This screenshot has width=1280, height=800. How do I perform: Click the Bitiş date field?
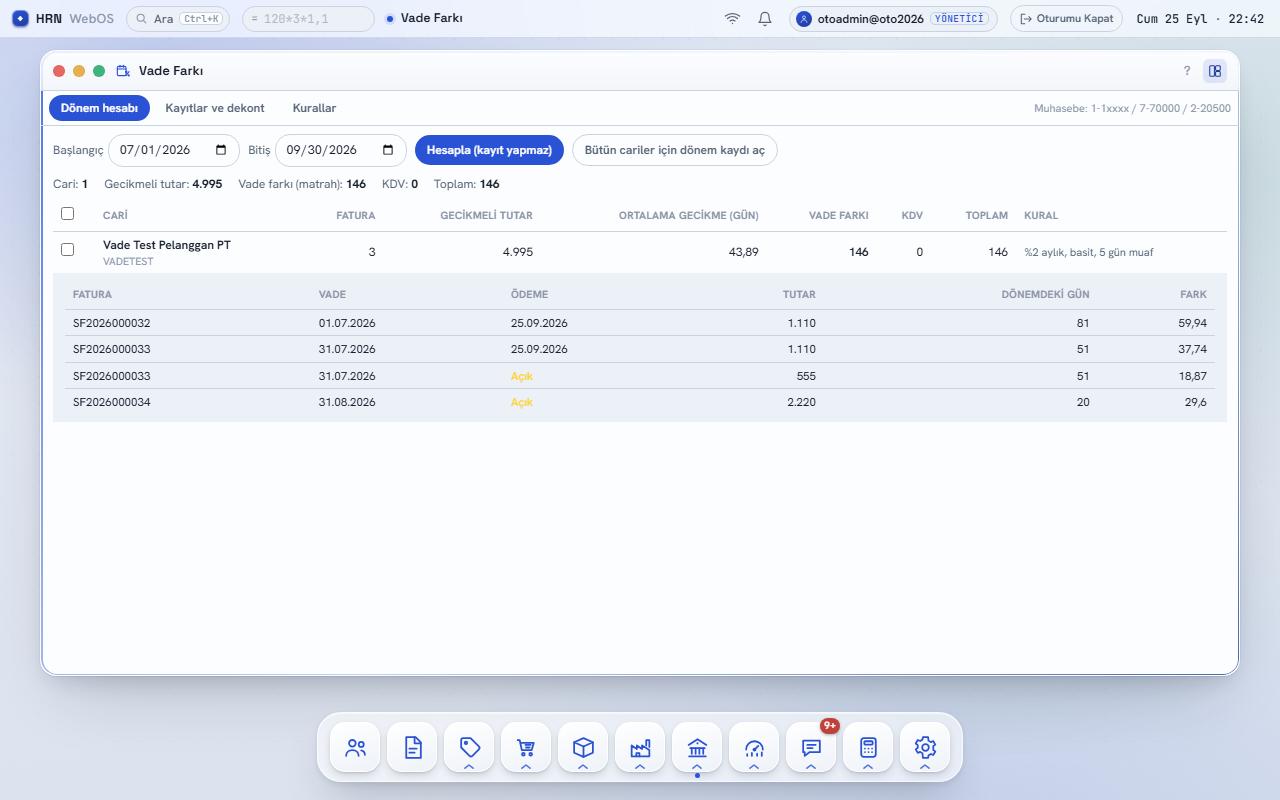(x=341, y=150)
